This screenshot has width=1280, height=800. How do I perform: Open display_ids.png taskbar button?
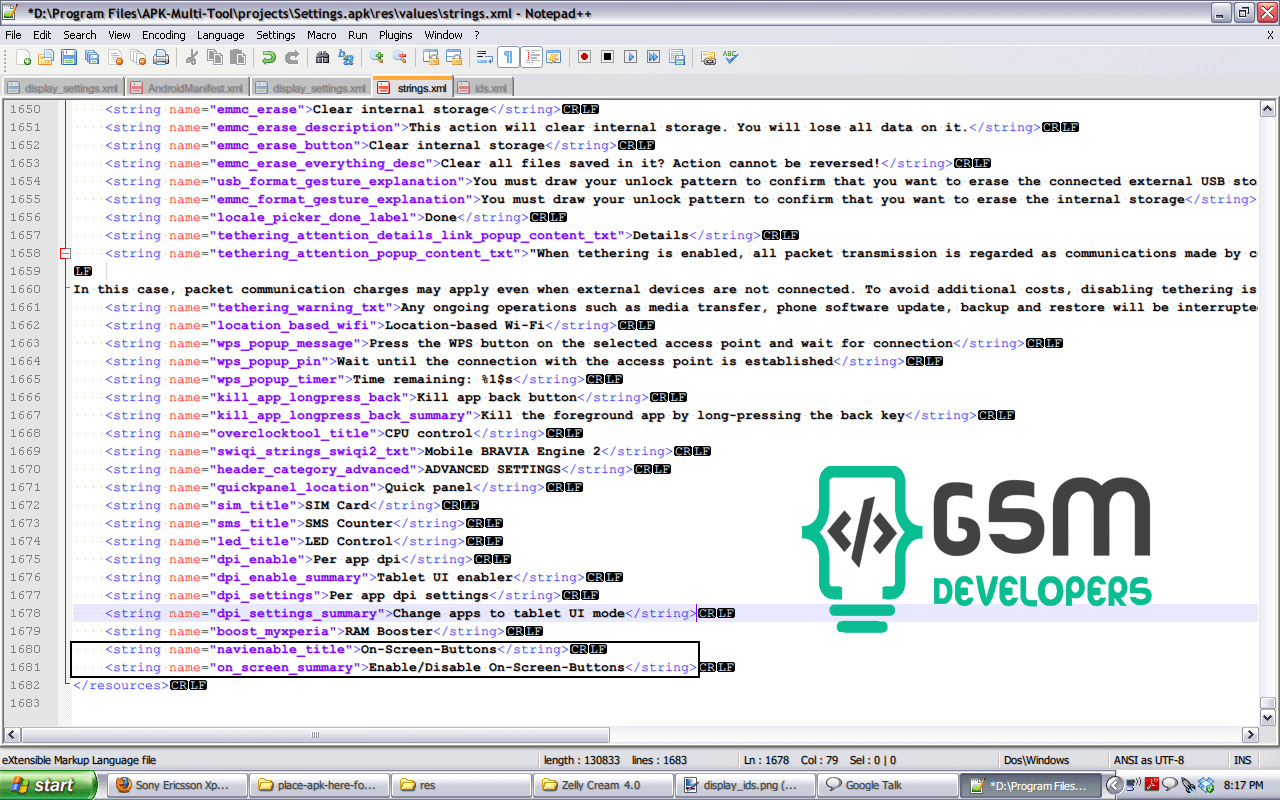743,785
